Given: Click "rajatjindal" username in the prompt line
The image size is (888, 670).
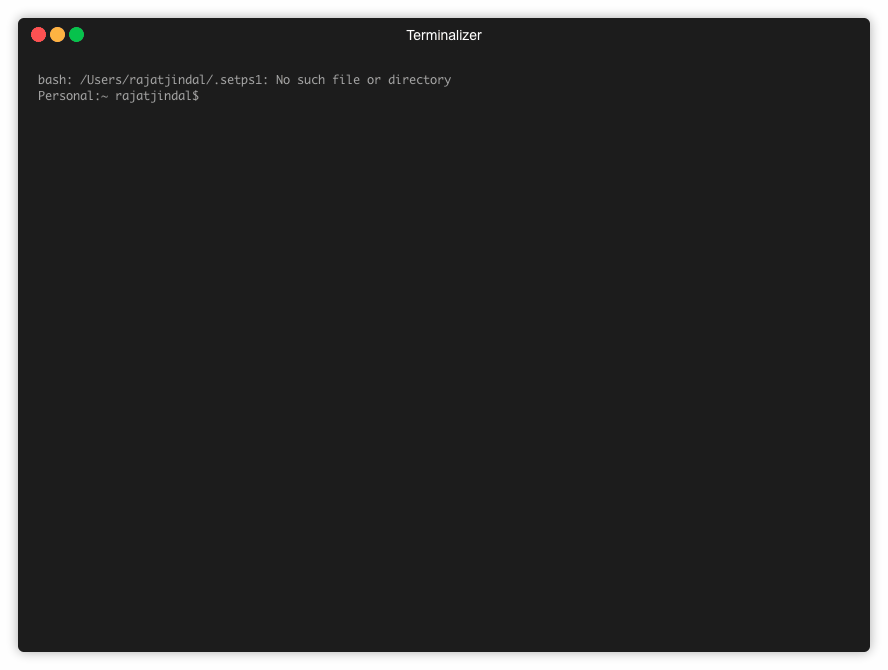Looking at the screenshot, I should [153, 96].
